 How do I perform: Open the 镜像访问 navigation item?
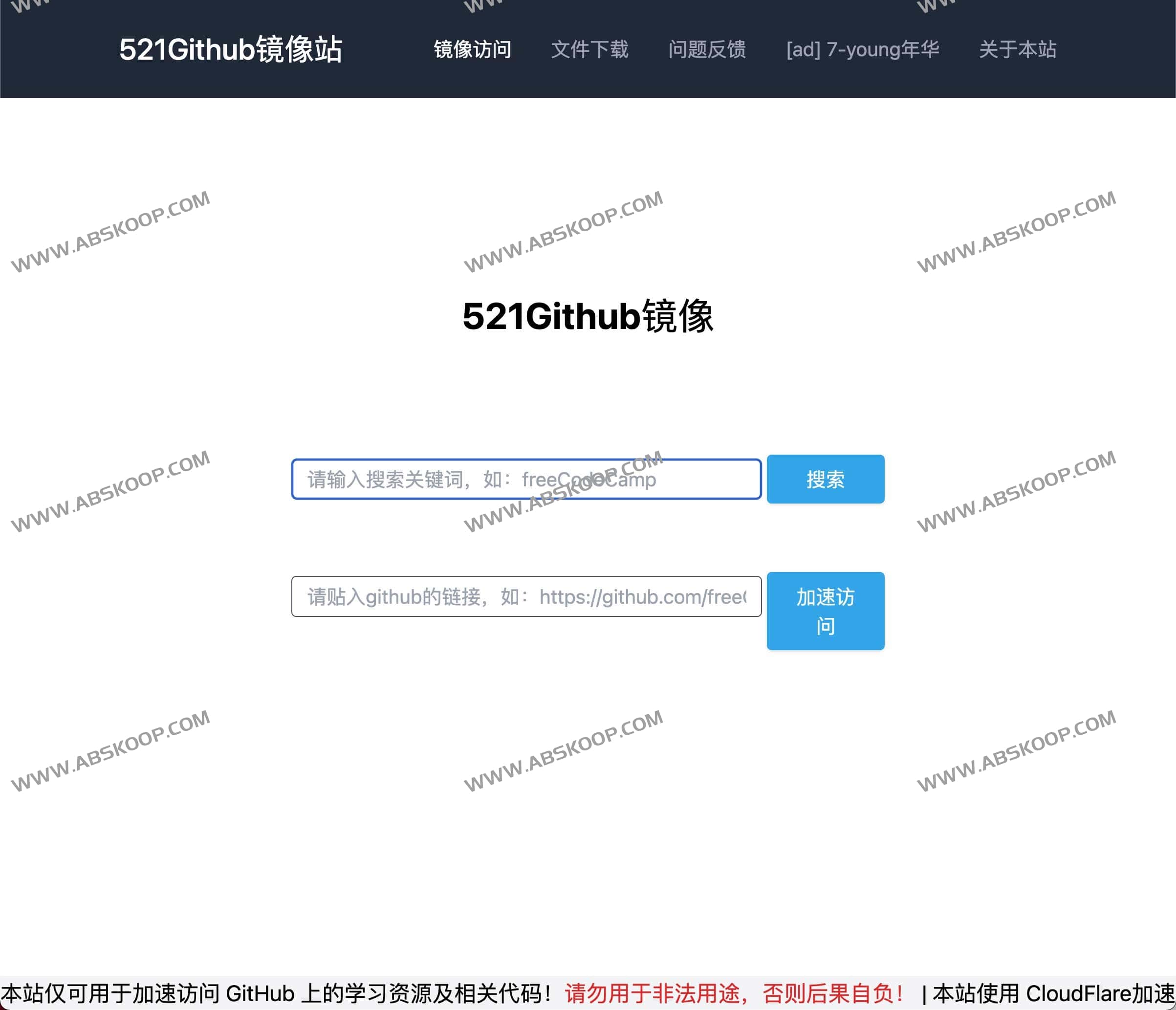472,50
